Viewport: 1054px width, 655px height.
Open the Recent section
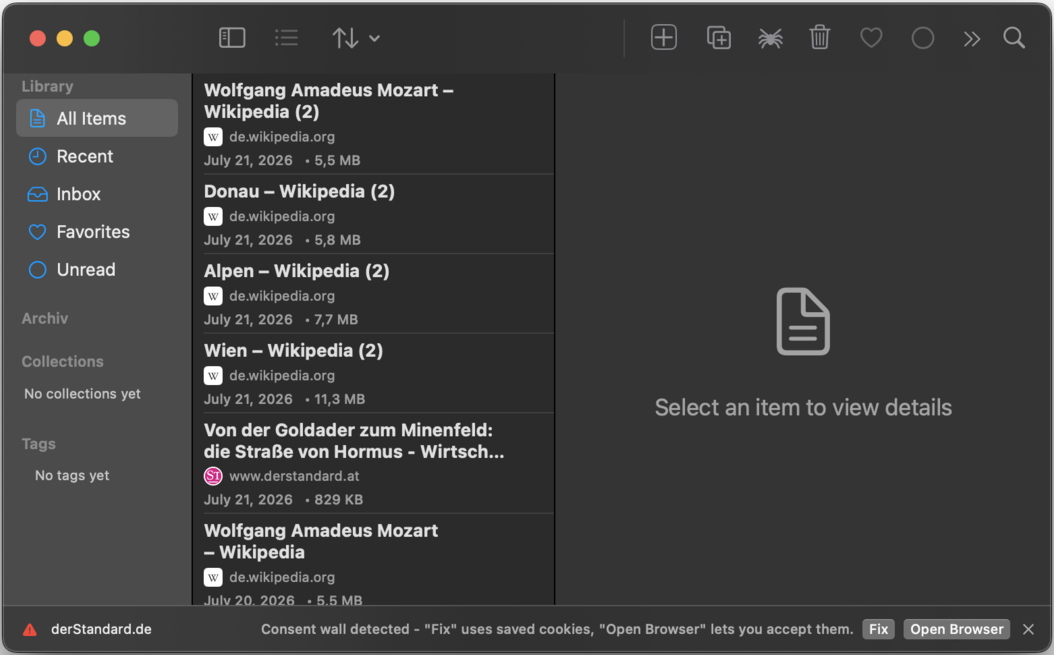coord(97,156)
